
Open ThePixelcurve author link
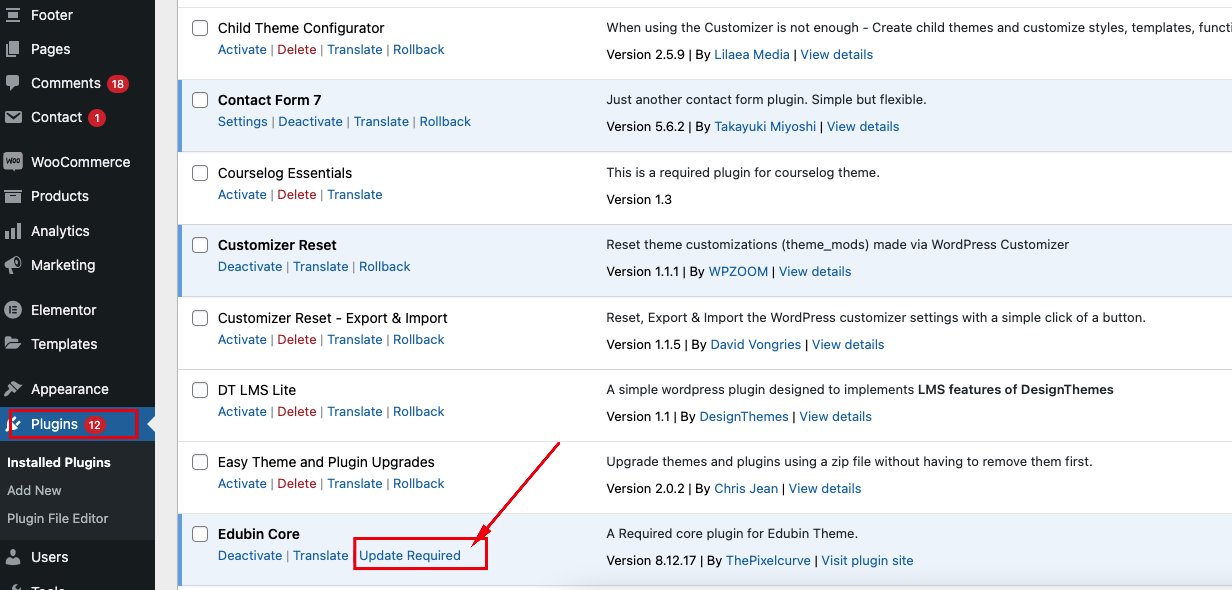(768, 560)
